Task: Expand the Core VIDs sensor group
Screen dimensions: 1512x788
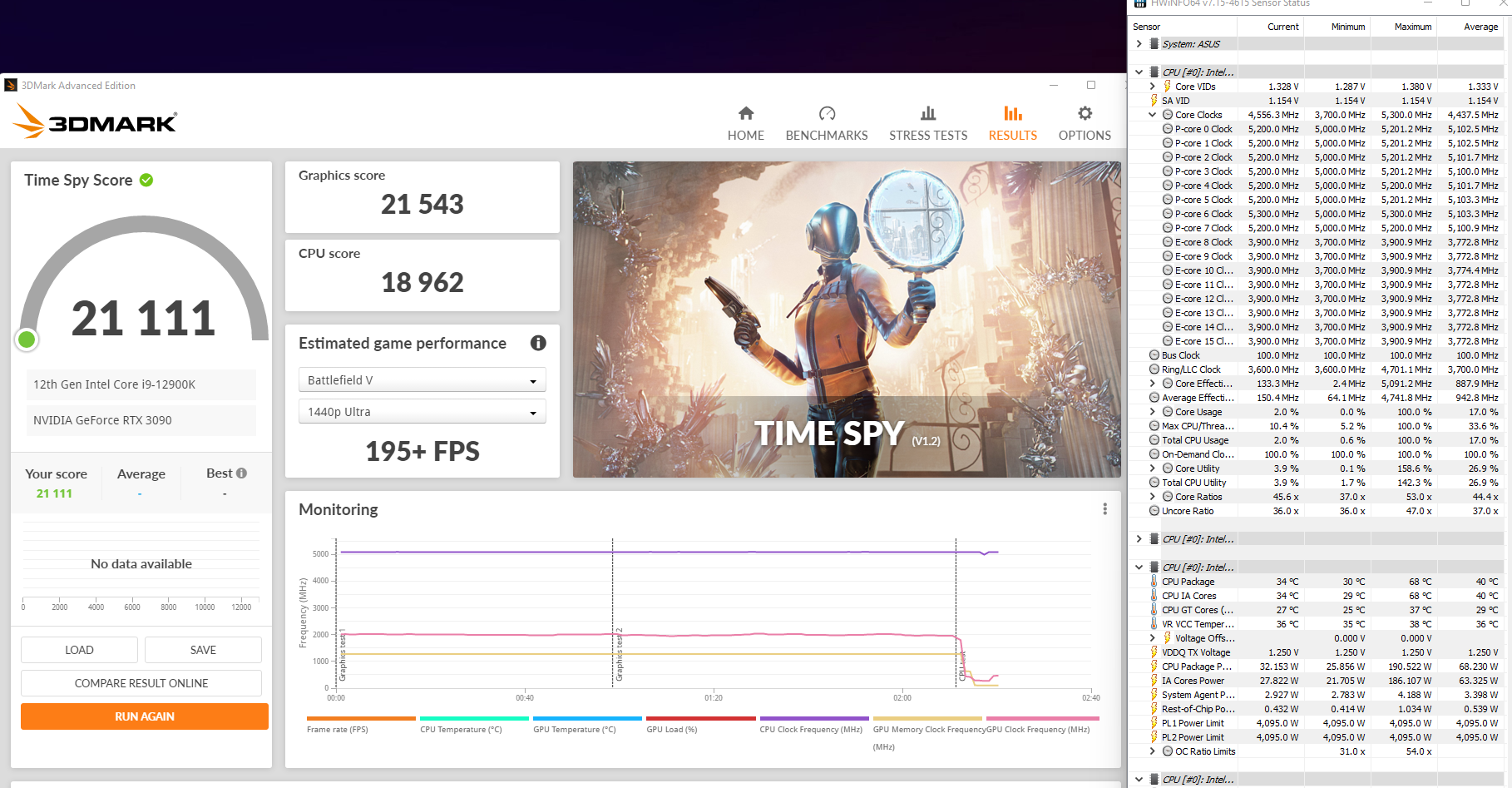Action: (x=1152, y=87)
